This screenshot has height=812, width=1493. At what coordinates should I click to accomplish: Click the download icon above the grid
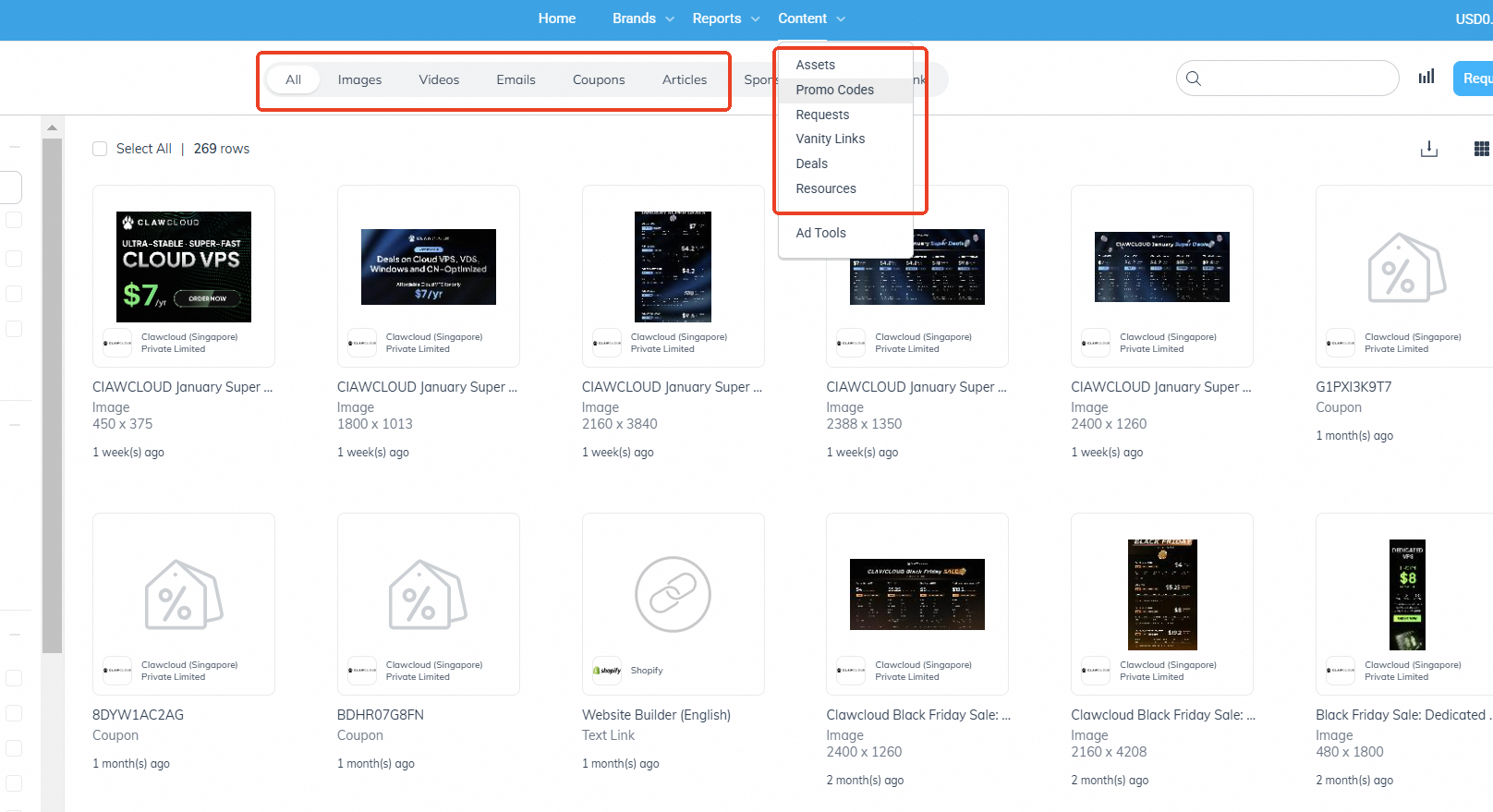coord(1429,149)
